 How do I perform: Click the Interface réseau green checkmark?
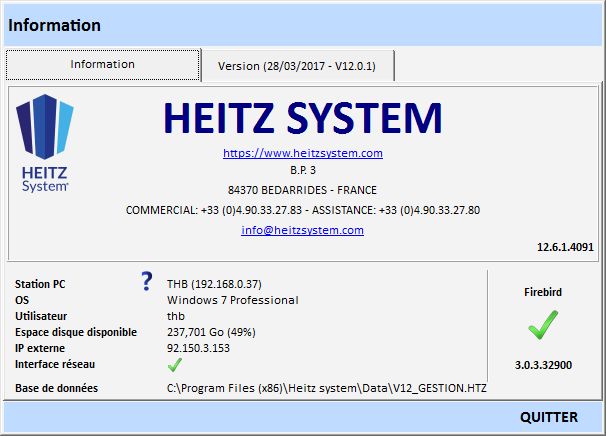coord(175,364)
